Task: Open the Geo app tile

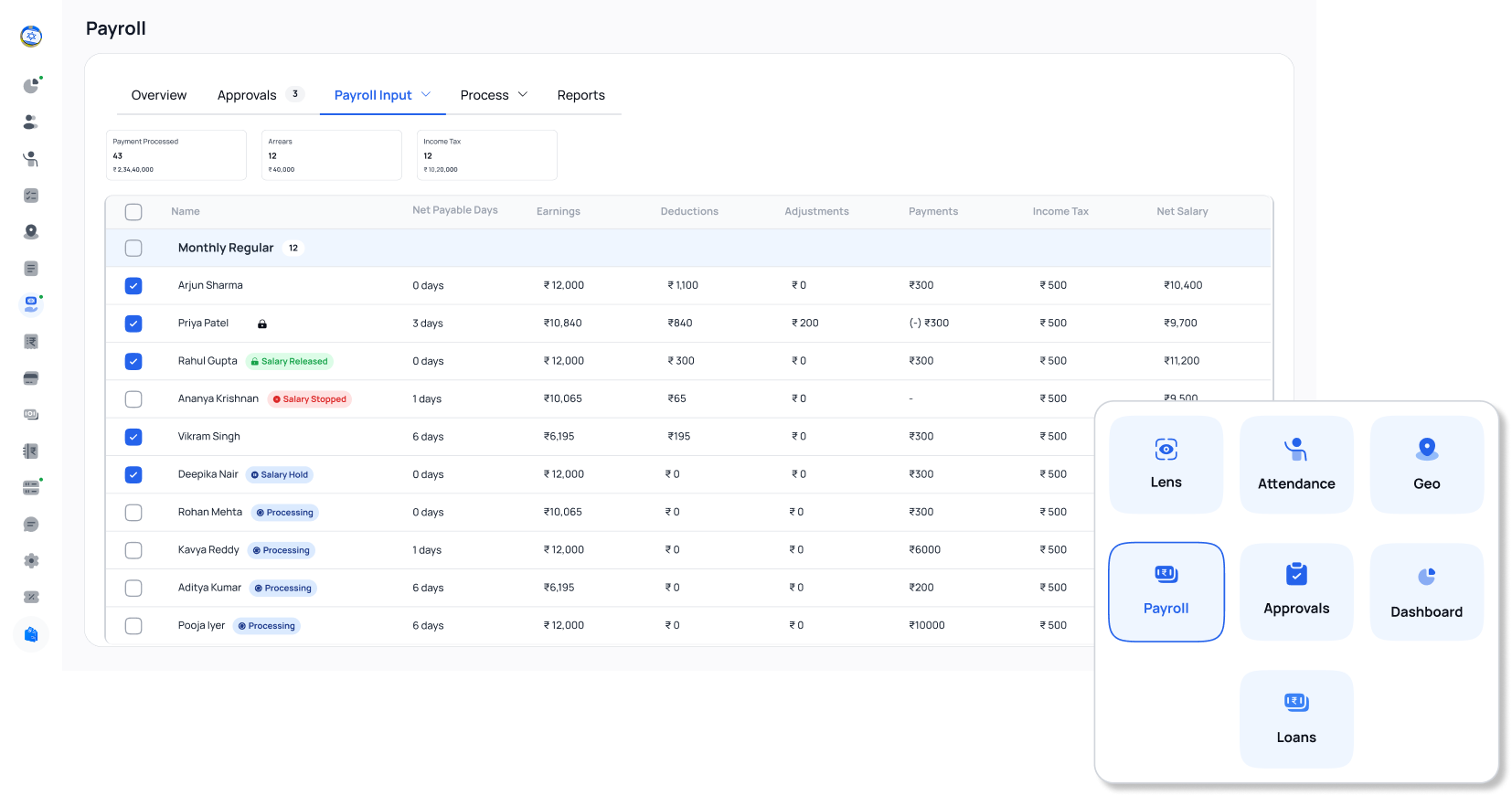Action: pyautogui.click(x=1426, y=464)
